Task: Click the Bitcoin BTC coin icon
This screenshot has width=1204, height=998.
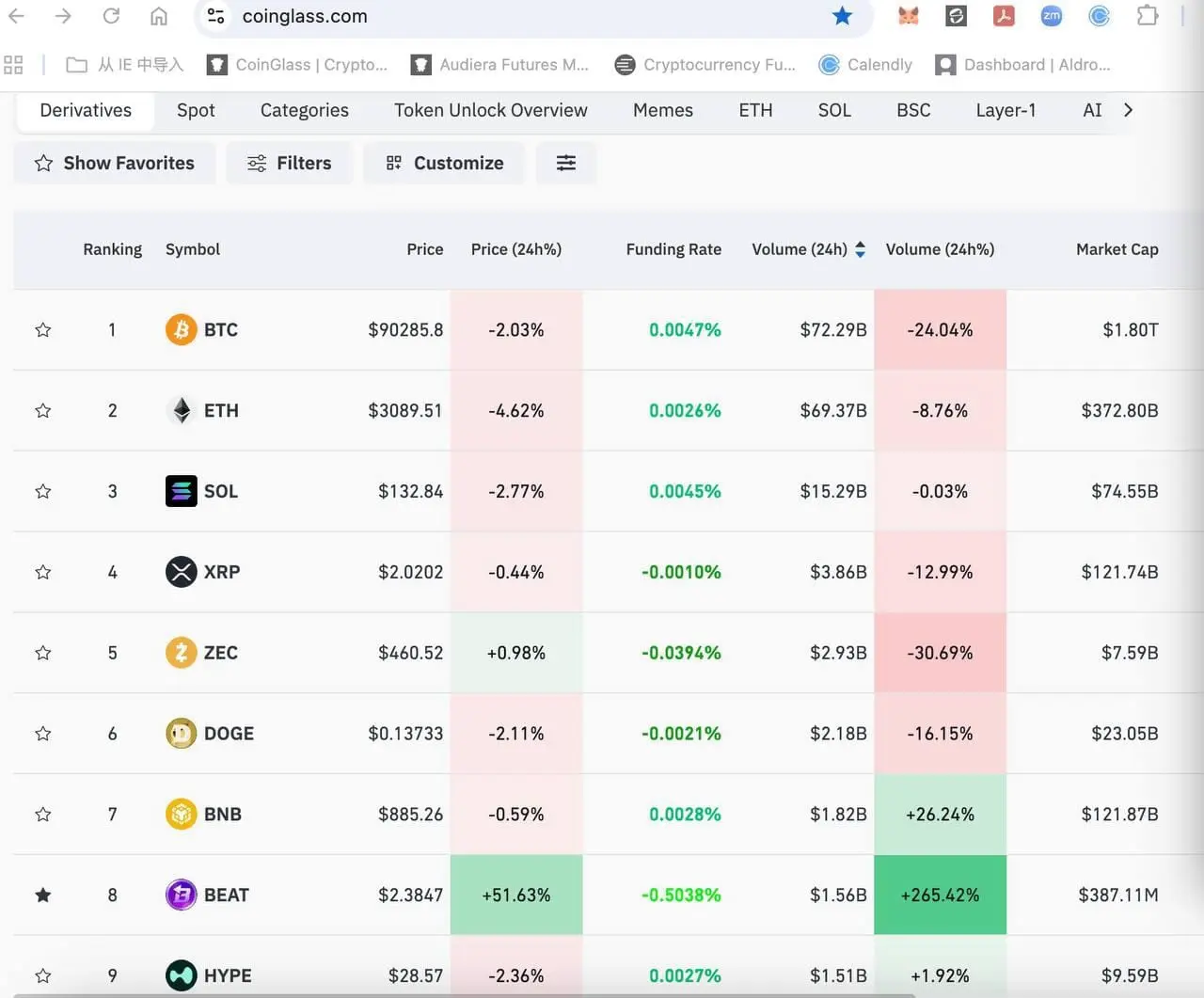Action: pyautogui.click(x=181, y=330)
